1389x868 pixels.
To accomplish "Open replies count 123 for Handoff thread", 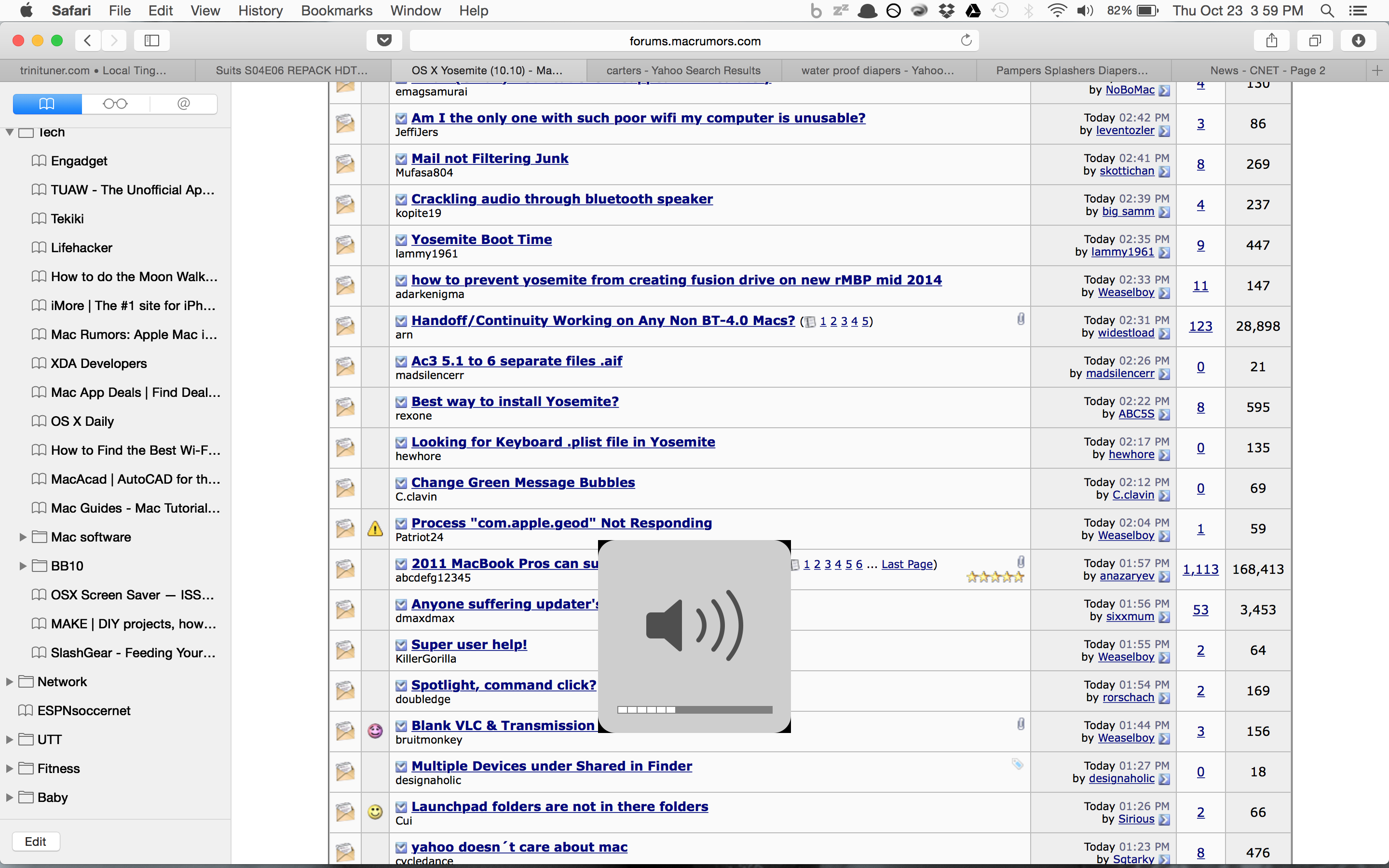I will [x=1200, y=326].
